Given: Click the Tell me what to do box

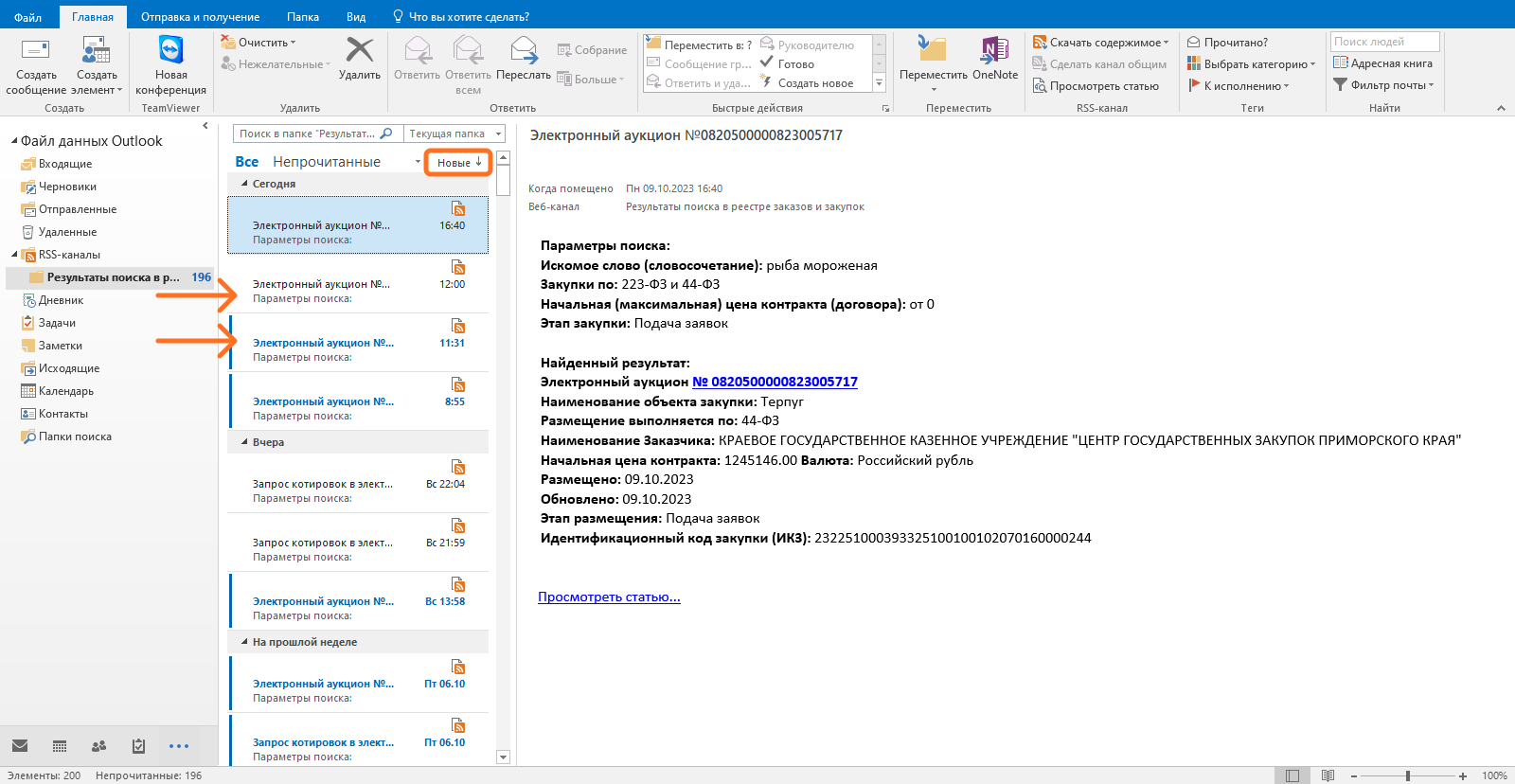Looking at the screenshot, I should (461, 17).
